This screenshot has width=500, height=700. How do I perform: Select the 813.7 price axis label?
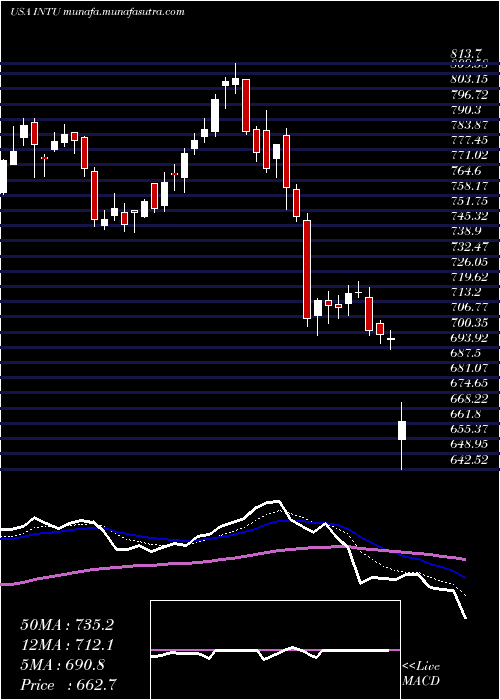click(468, 55)
